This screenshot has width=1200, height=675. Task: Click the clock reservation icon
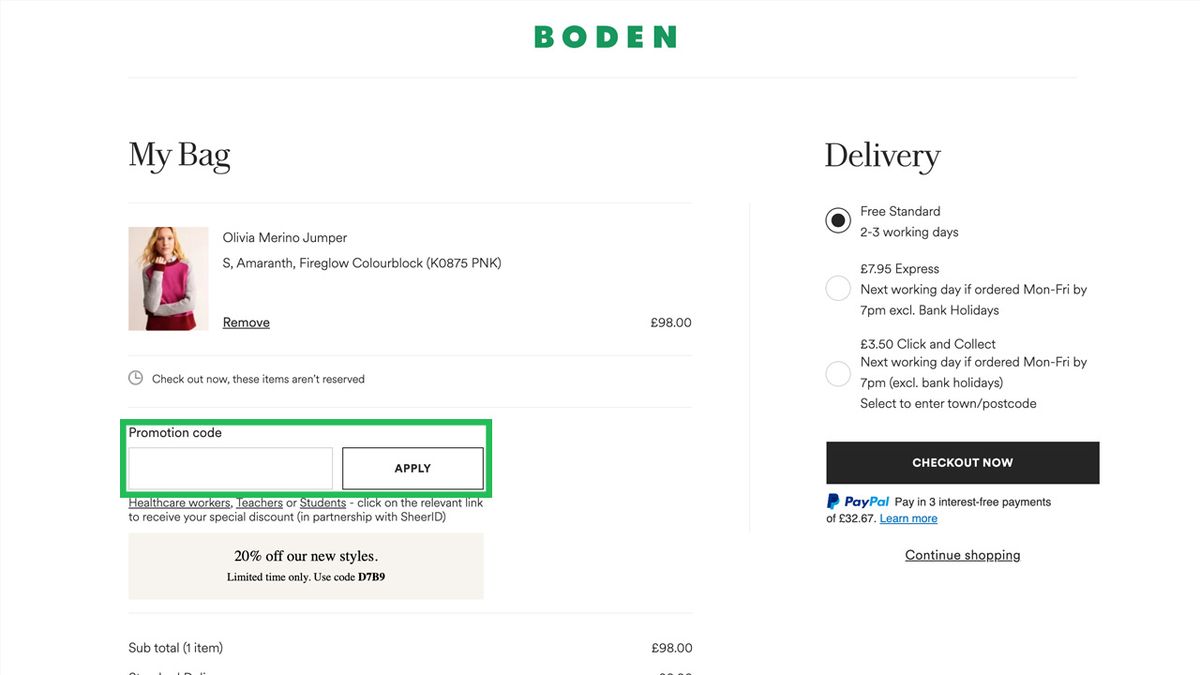[x=135, y=378]
